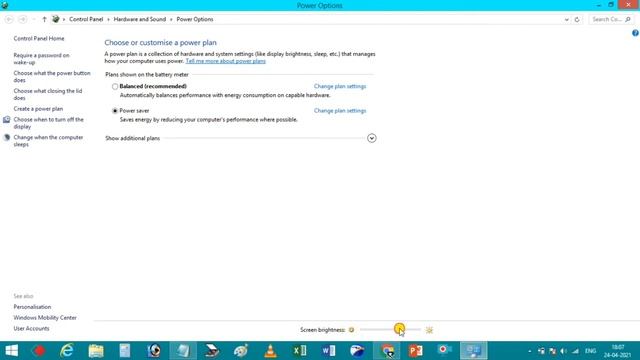Viewport: 640px width, 360px height.
Task: Expand breadcrumb arrow after Hardware and Sound
Action: point(171,19)
